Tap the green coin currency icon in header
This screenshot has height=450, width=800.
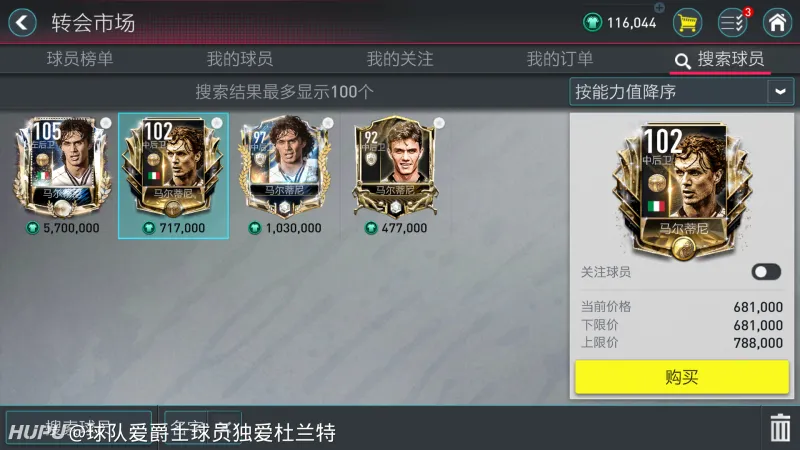592,22
